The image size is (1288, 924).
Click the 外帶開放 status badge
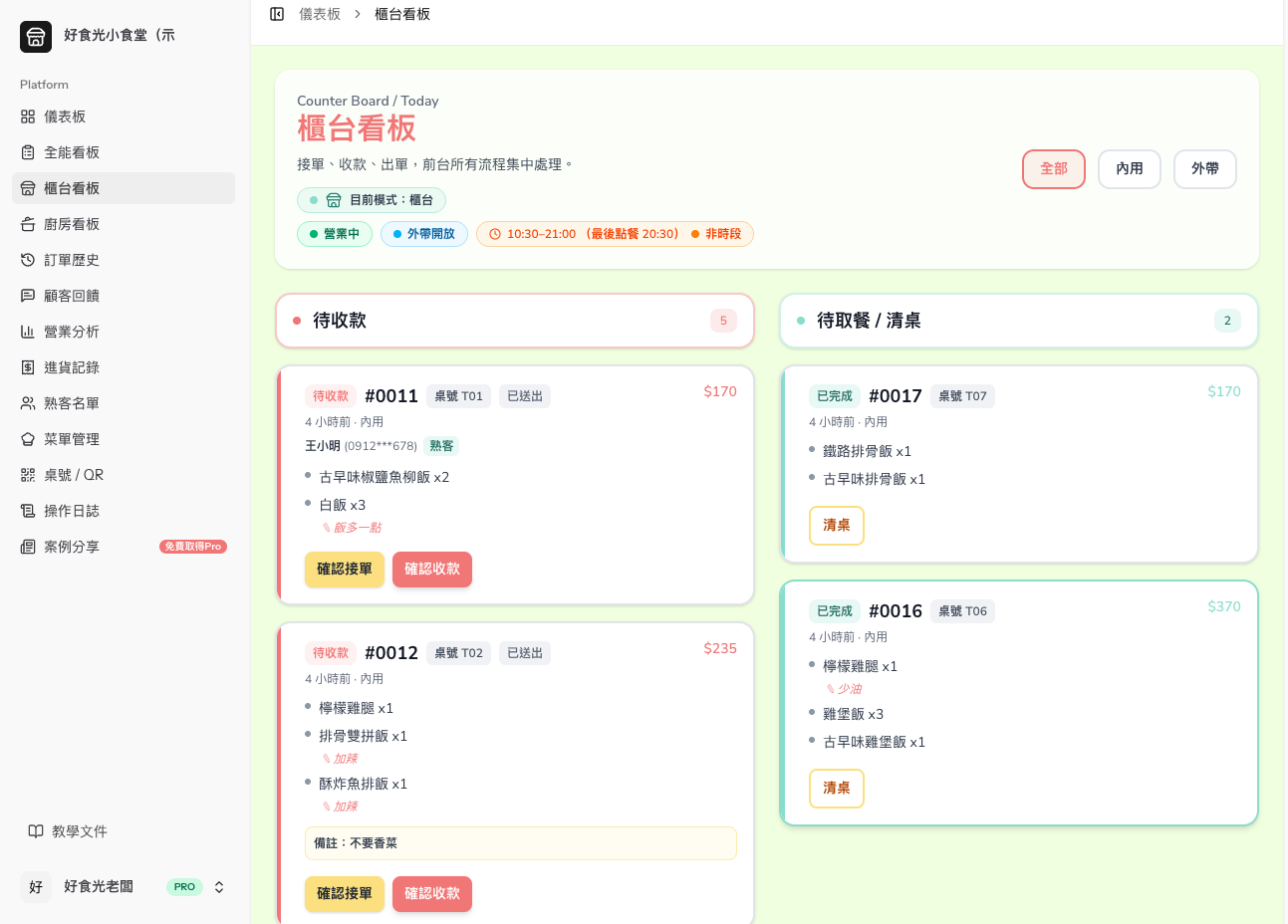coord(424,234)
